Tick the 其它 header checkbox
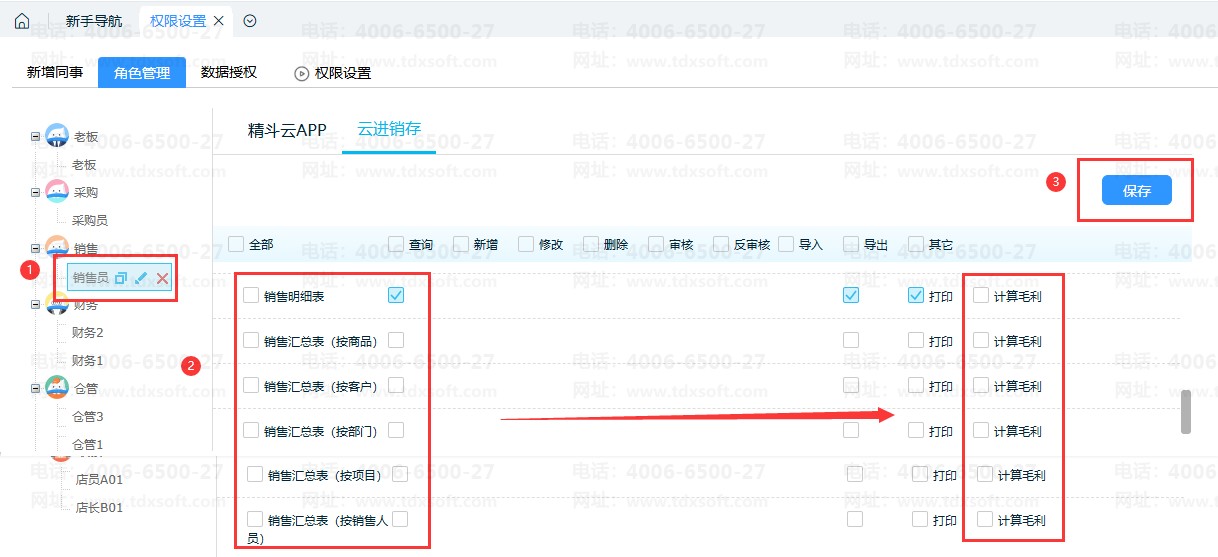Screen dimensions: 1218x557 [x=916, y=243]
